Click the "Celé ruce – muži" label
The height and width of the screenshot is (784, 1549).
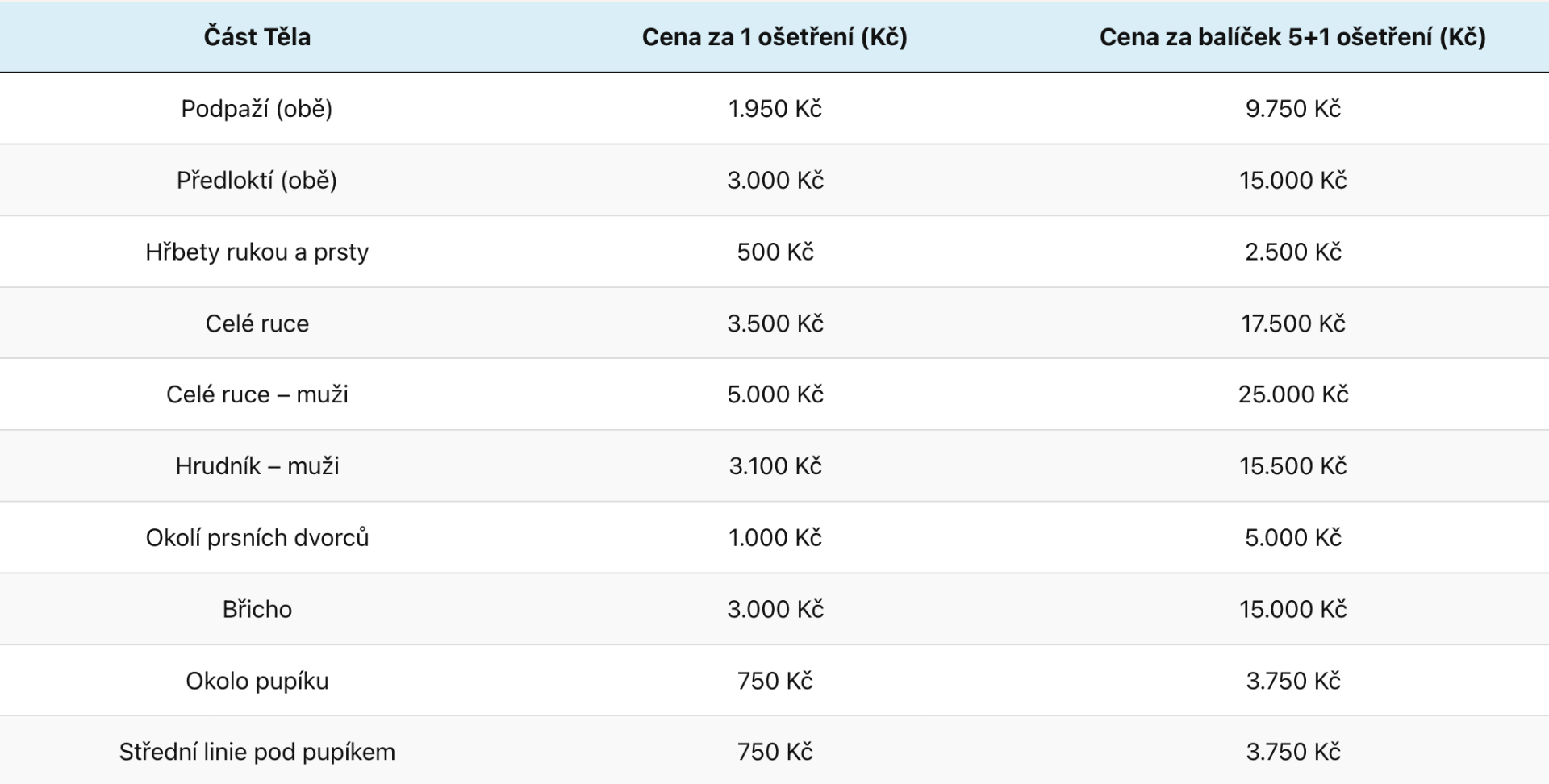[x=257, y=394]
